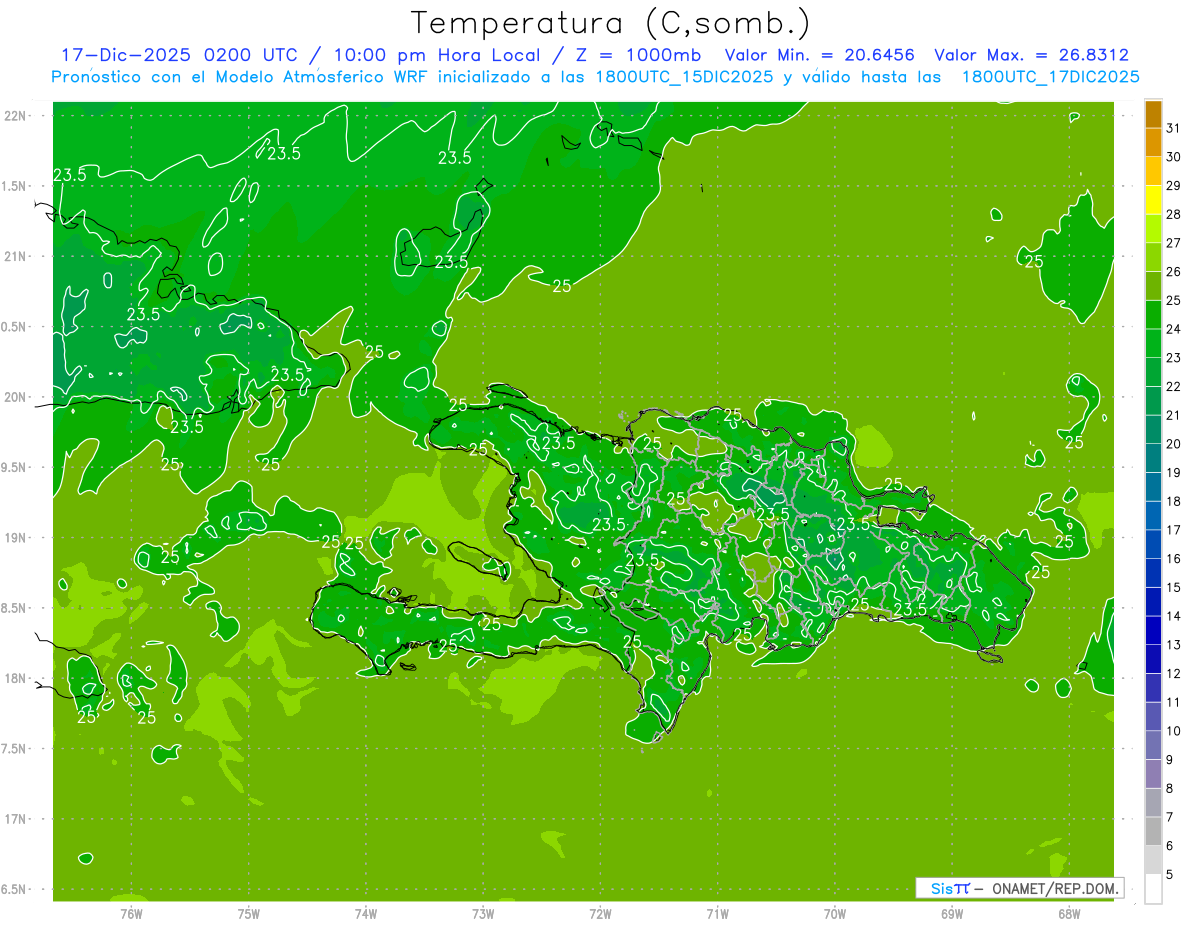Click the green band between 25 and 26
The width and height of the screenshot is (1200, 927).
[1153, 286]
